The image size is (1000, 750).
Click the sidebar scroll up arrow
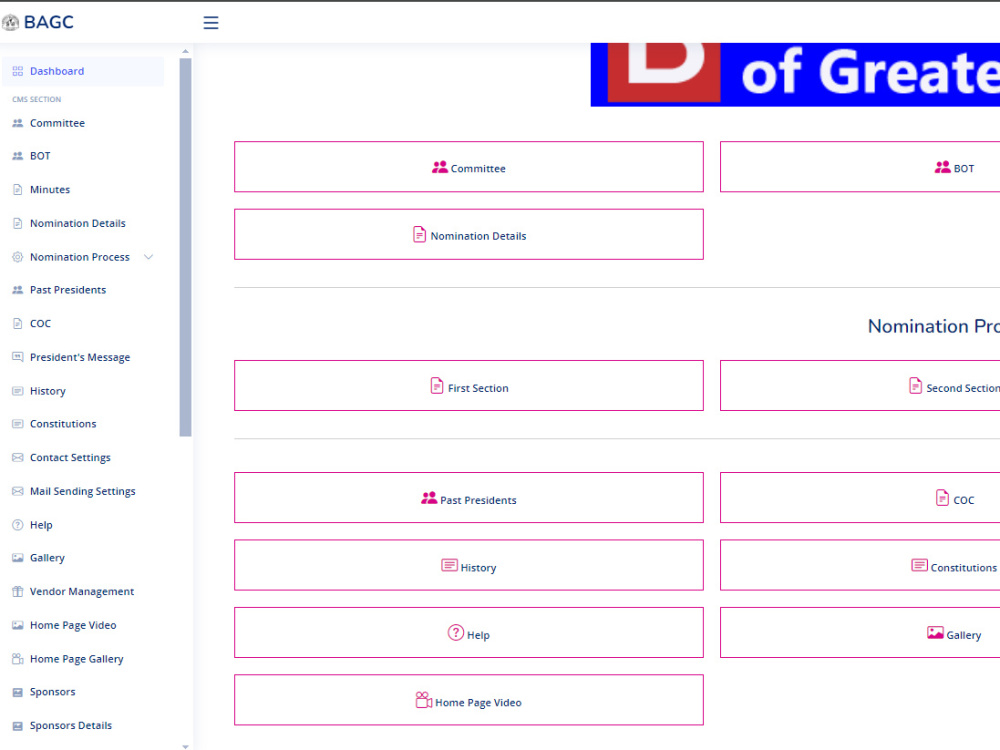186,51
